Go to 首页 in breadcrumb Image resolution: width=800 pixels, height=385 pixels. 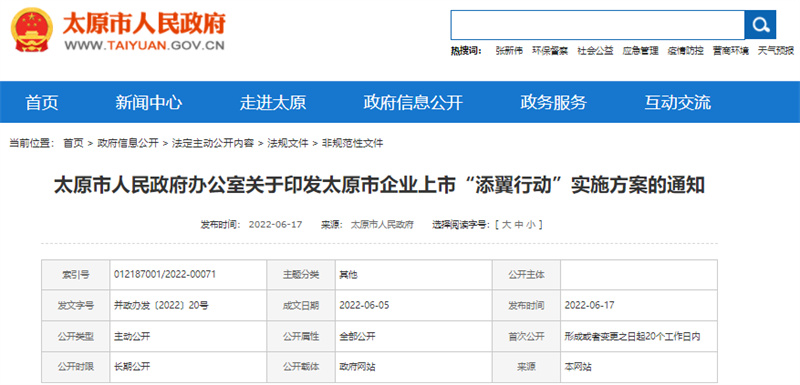[x=73, y=143]
